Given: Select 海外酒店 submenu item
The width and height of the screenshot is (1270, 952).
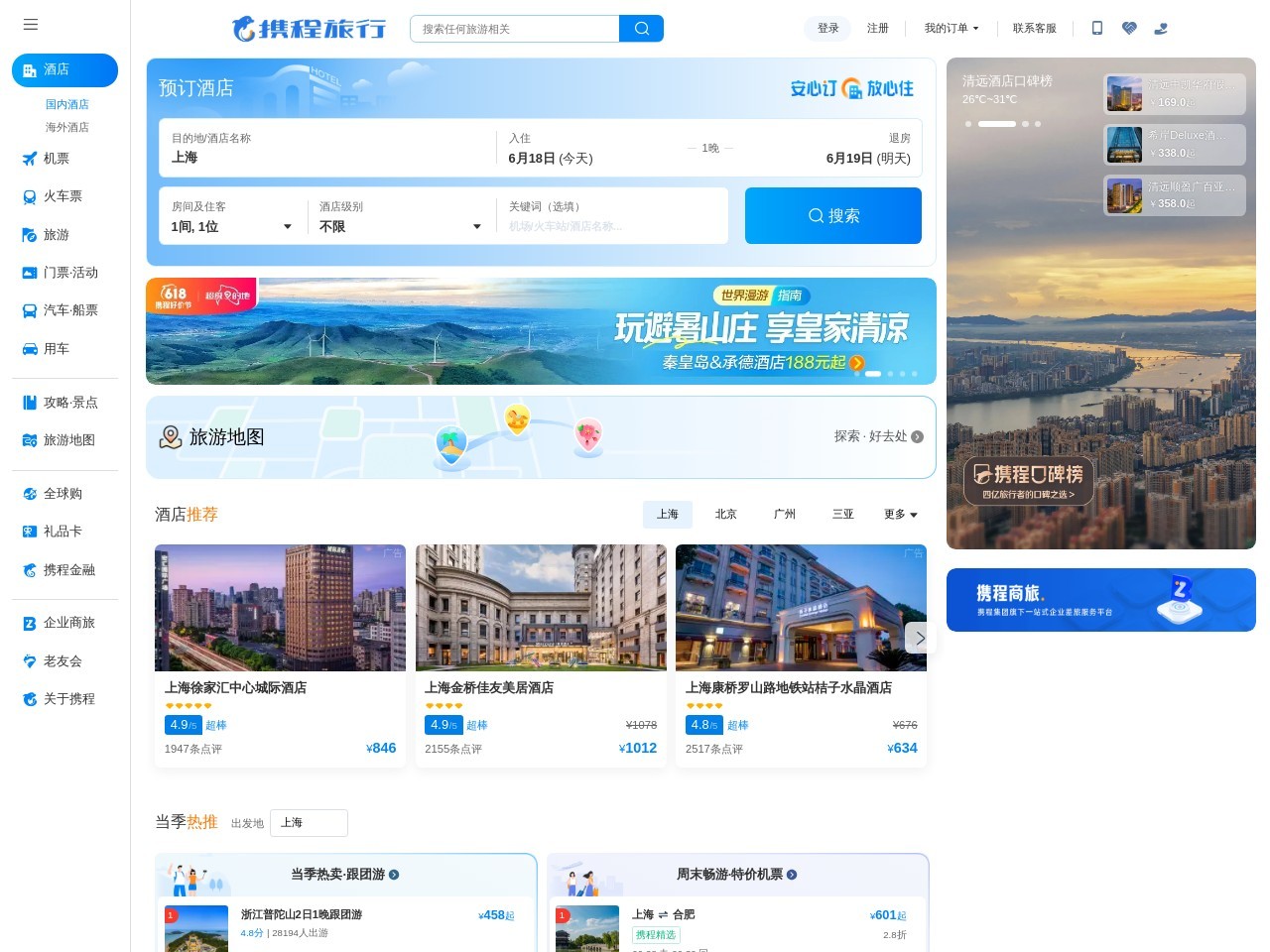Looking at the screenshot, I should (66, 127).
